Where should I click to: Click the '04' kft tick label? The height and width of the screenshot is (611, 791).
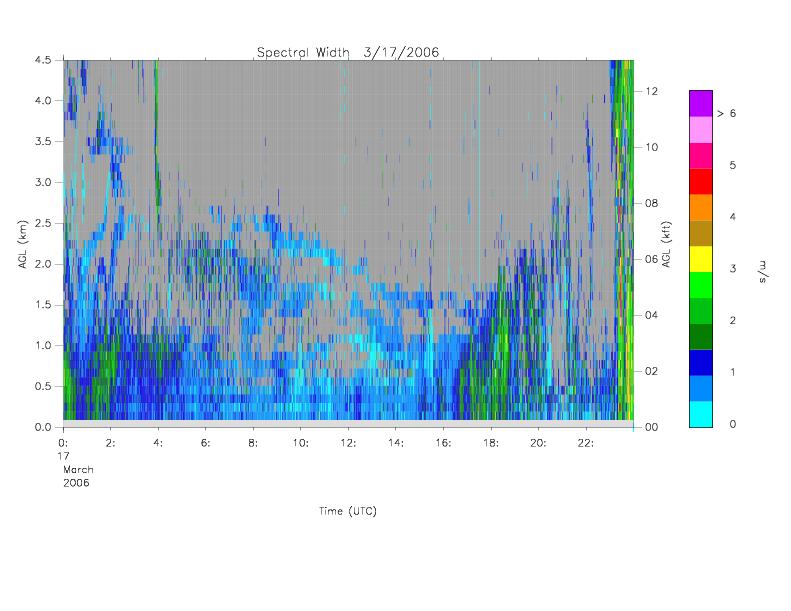click(x=651, y=315)
